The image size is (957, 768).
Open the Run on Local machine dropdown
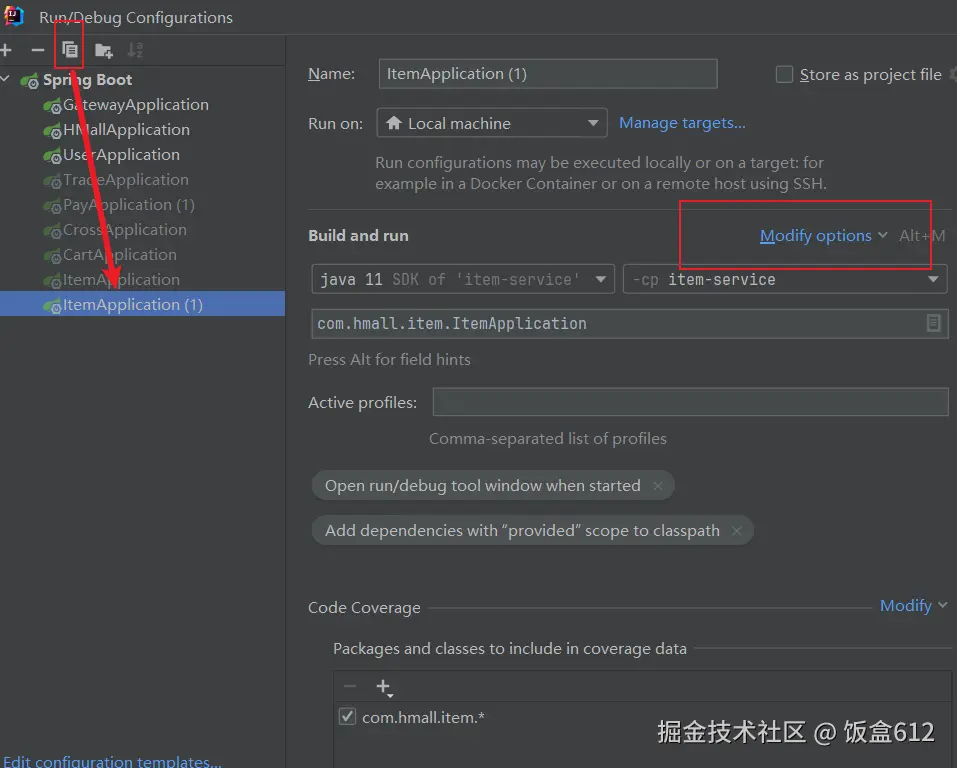click(x=491, y=123)
